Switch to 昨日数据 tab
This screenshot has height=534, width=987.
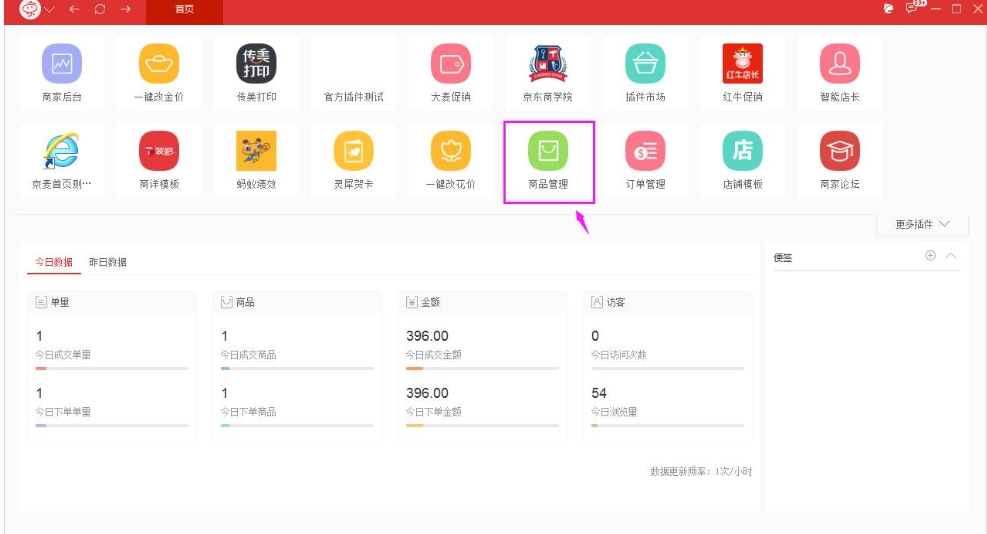click(x=108, y=262)
